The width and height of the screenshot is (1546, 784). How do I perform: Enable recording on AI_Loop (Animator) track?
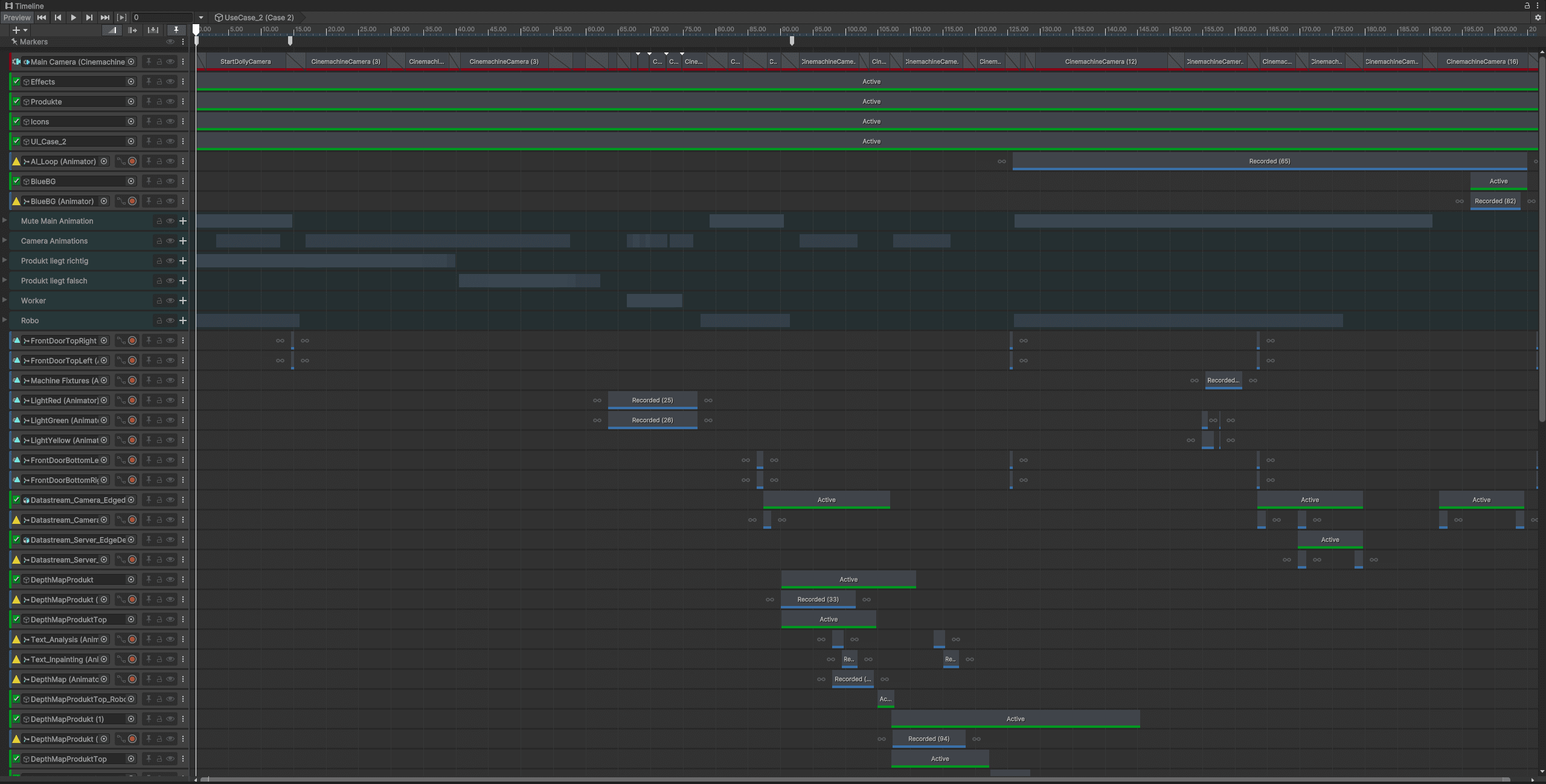(132, 161)
